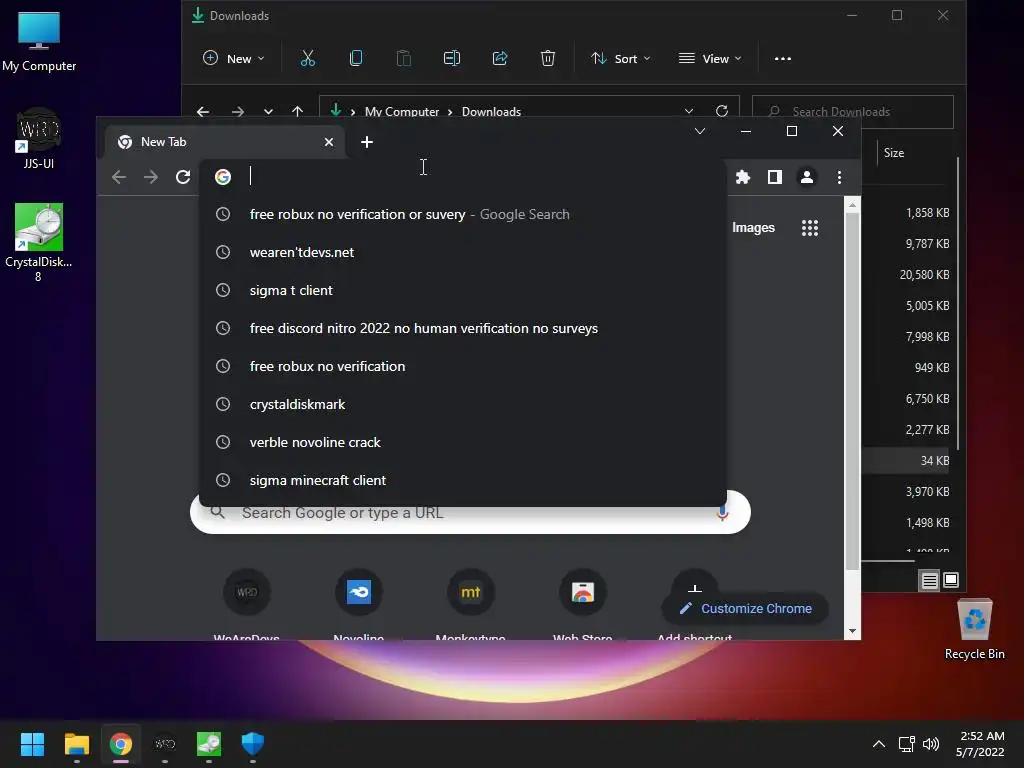Toggle Chrome side panel icon

tap(775, 177)
